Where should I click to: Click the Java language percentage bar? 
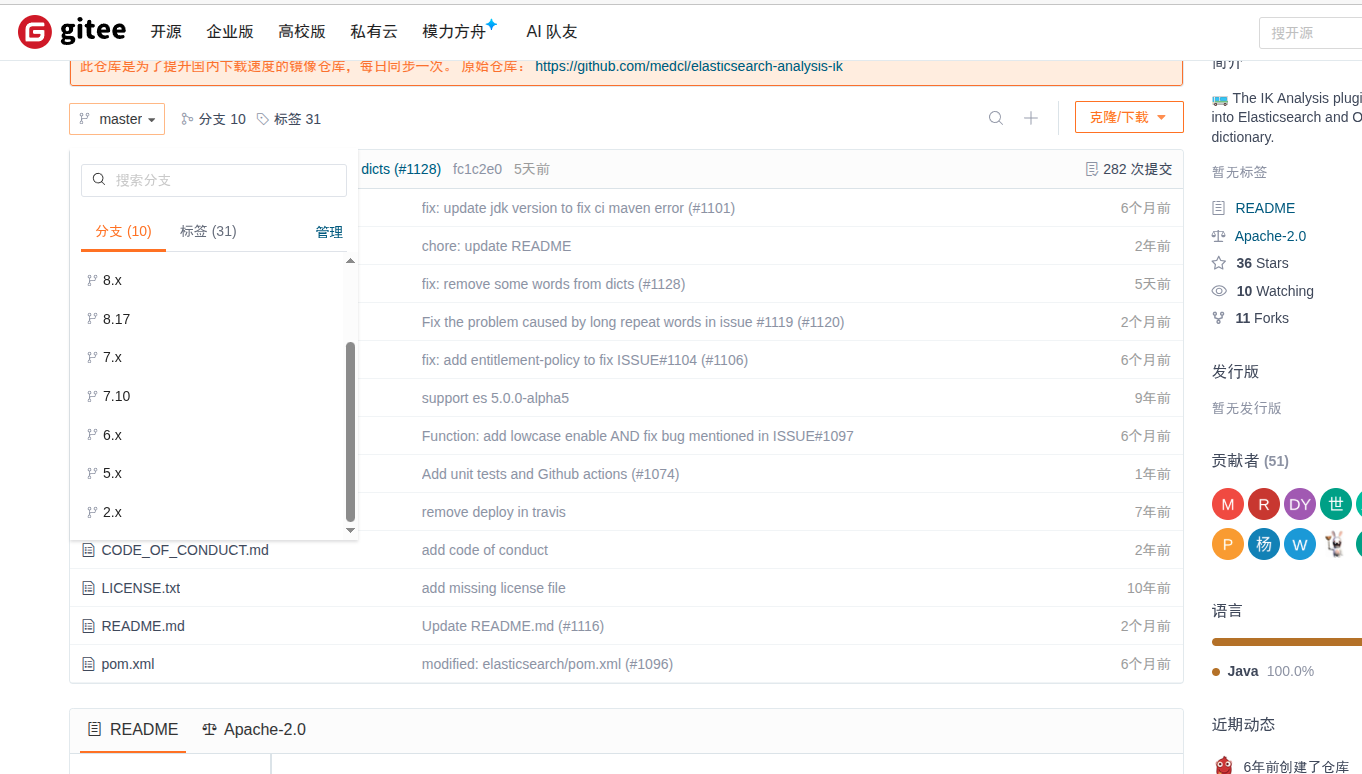click(x=1287, y=642)
